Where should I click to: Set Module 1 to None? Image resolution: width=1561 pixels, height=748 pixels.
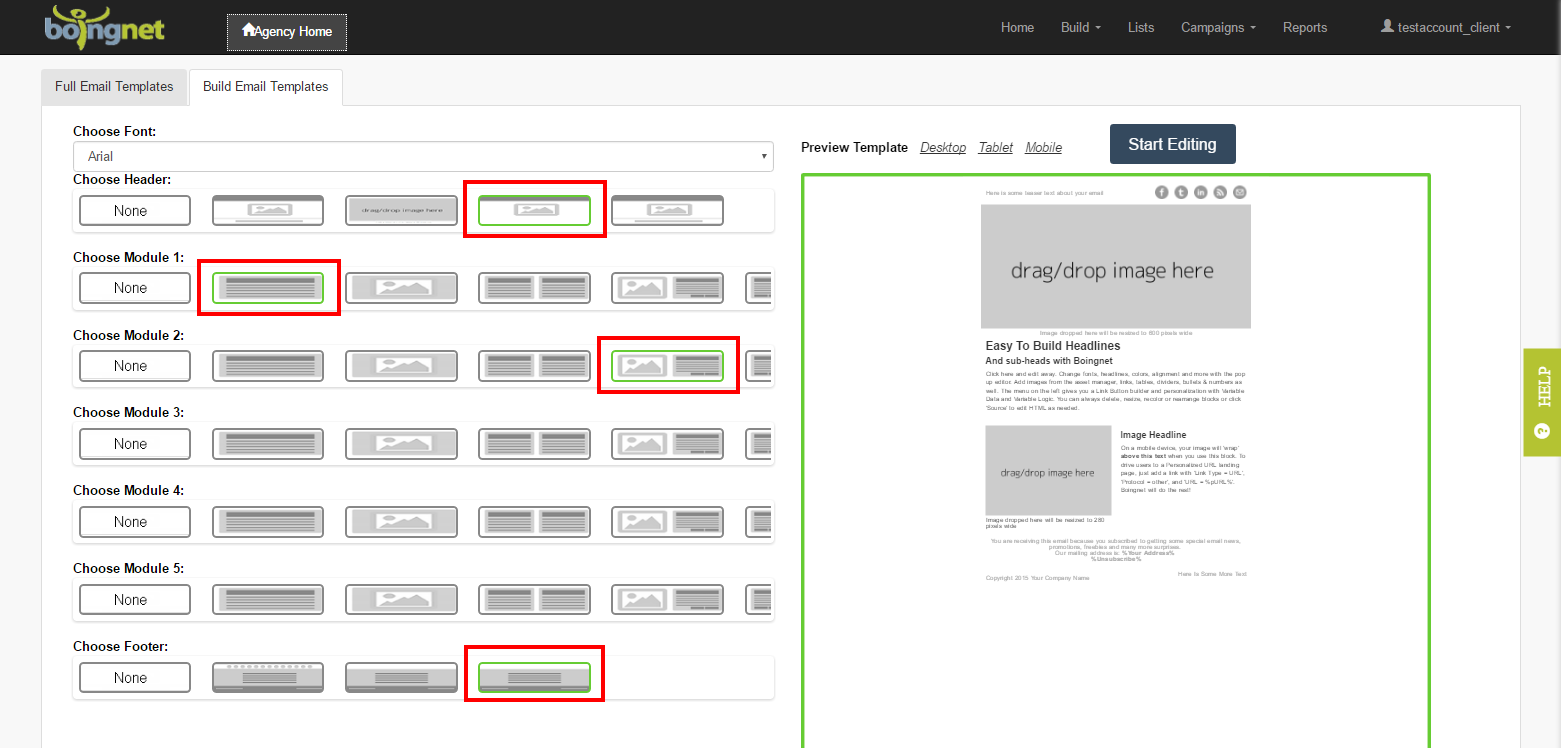134,288
